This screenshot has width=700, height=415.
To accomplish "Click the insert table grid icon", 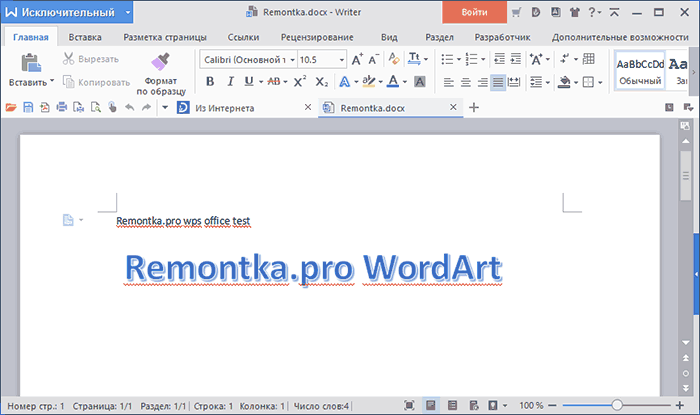I will [589, 58].
